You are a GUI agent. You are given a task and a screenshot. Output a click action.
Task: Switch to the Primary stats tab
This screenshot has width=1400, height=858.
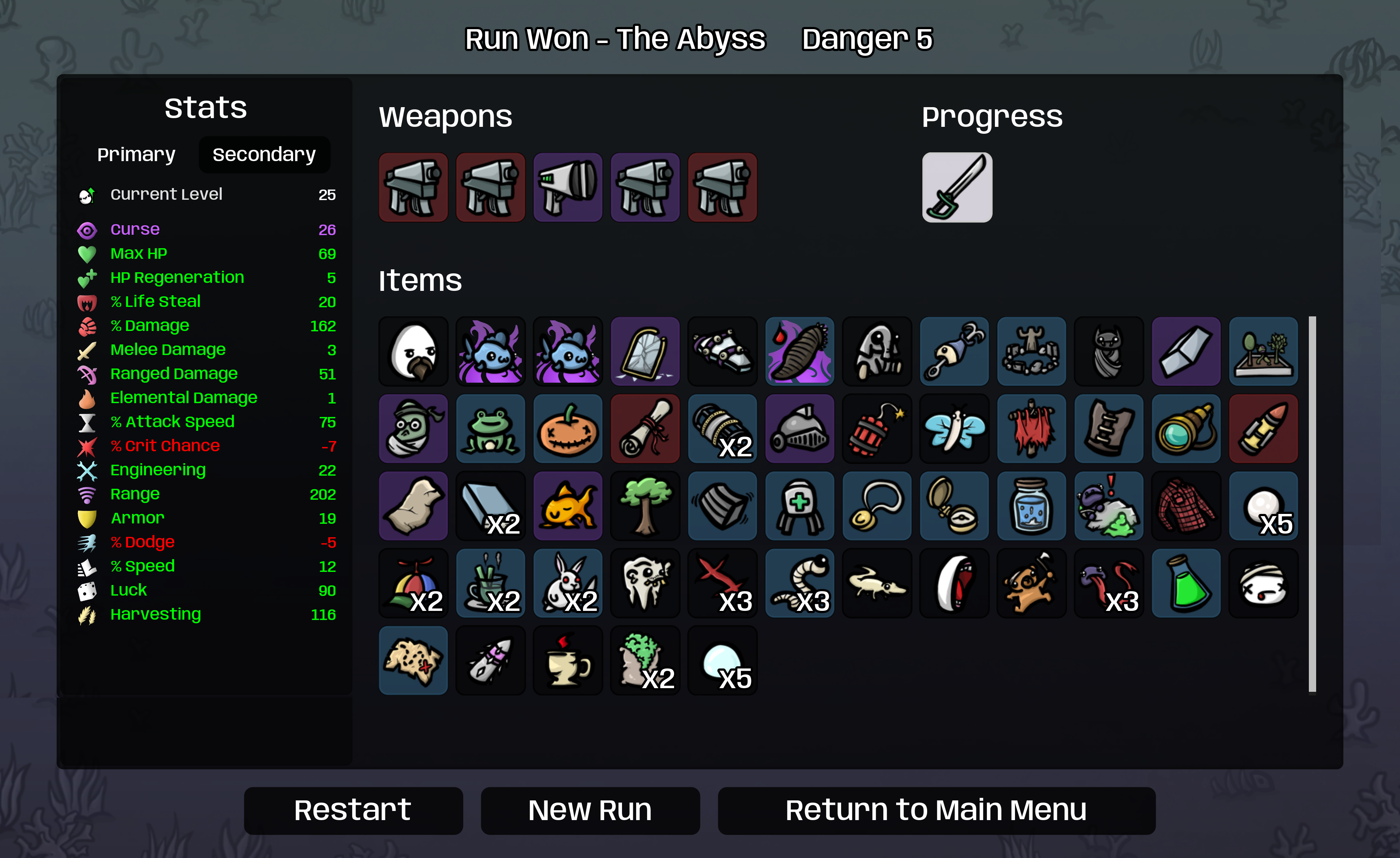(x=136, y=155)
